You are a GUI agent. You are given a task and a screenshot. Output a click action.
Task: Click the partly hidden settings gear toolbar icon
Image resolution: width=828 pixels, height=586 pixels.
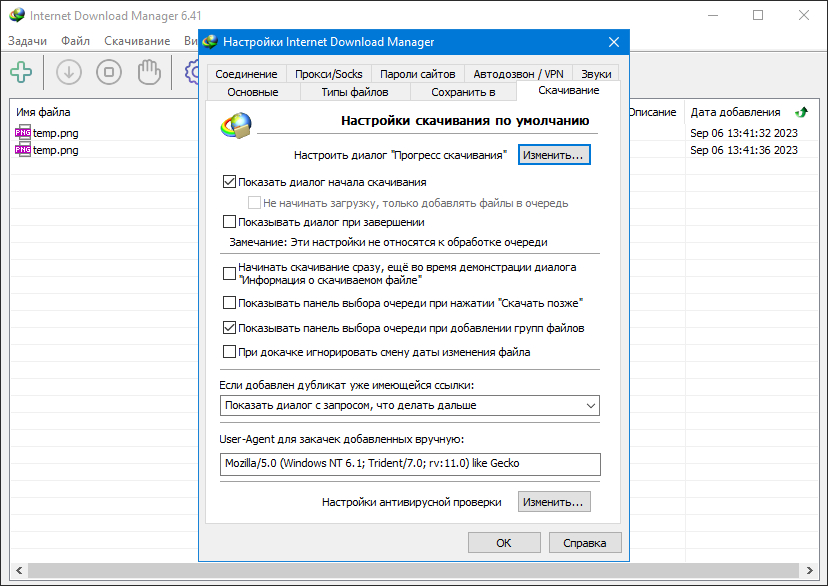point(192,72)
